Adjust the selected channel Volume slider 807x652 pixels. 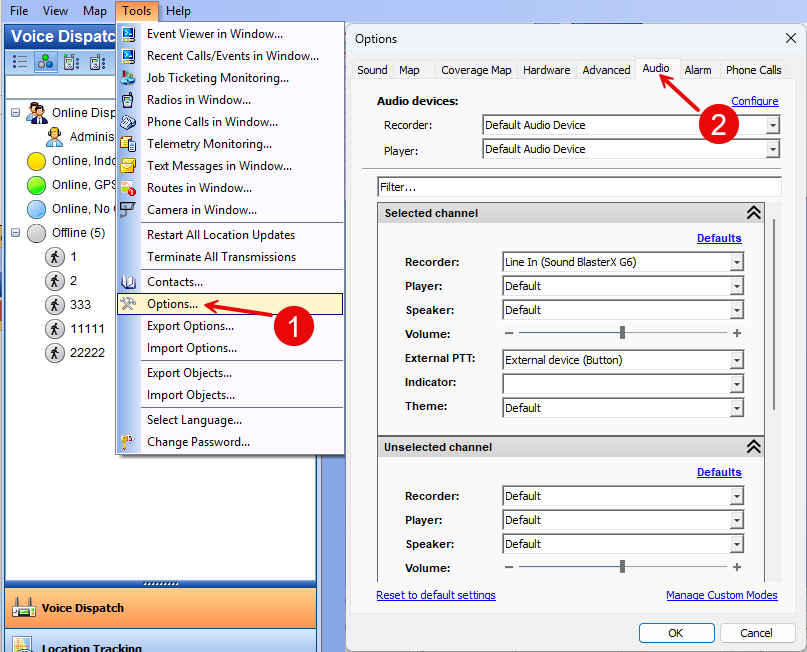coord(621,333)
